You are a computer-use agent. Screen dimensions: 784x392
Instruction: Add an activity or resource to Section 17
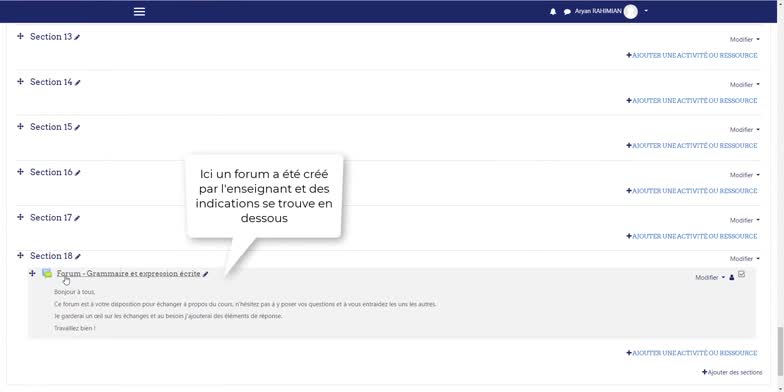click(x=692, y=236)
